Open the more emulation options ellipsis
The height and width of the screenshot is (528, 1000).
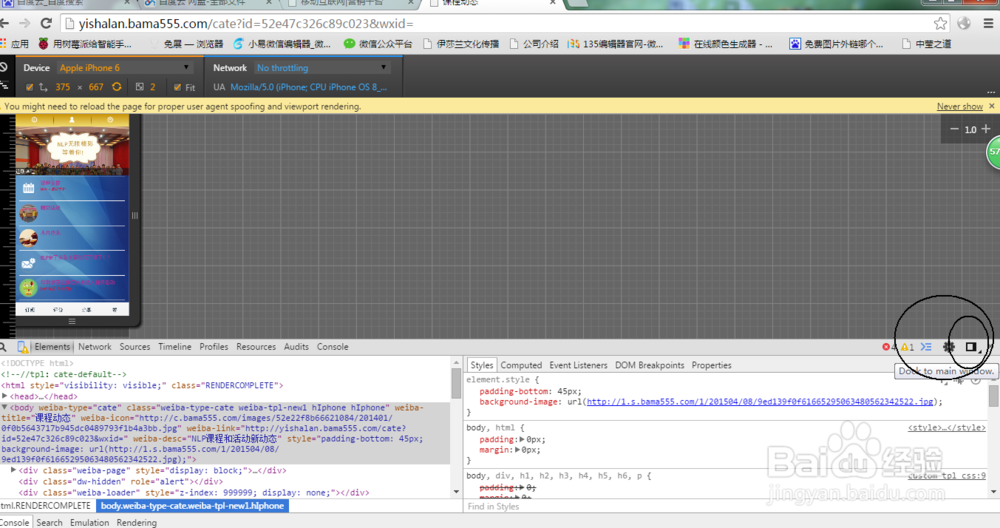[x=990, y=92]
